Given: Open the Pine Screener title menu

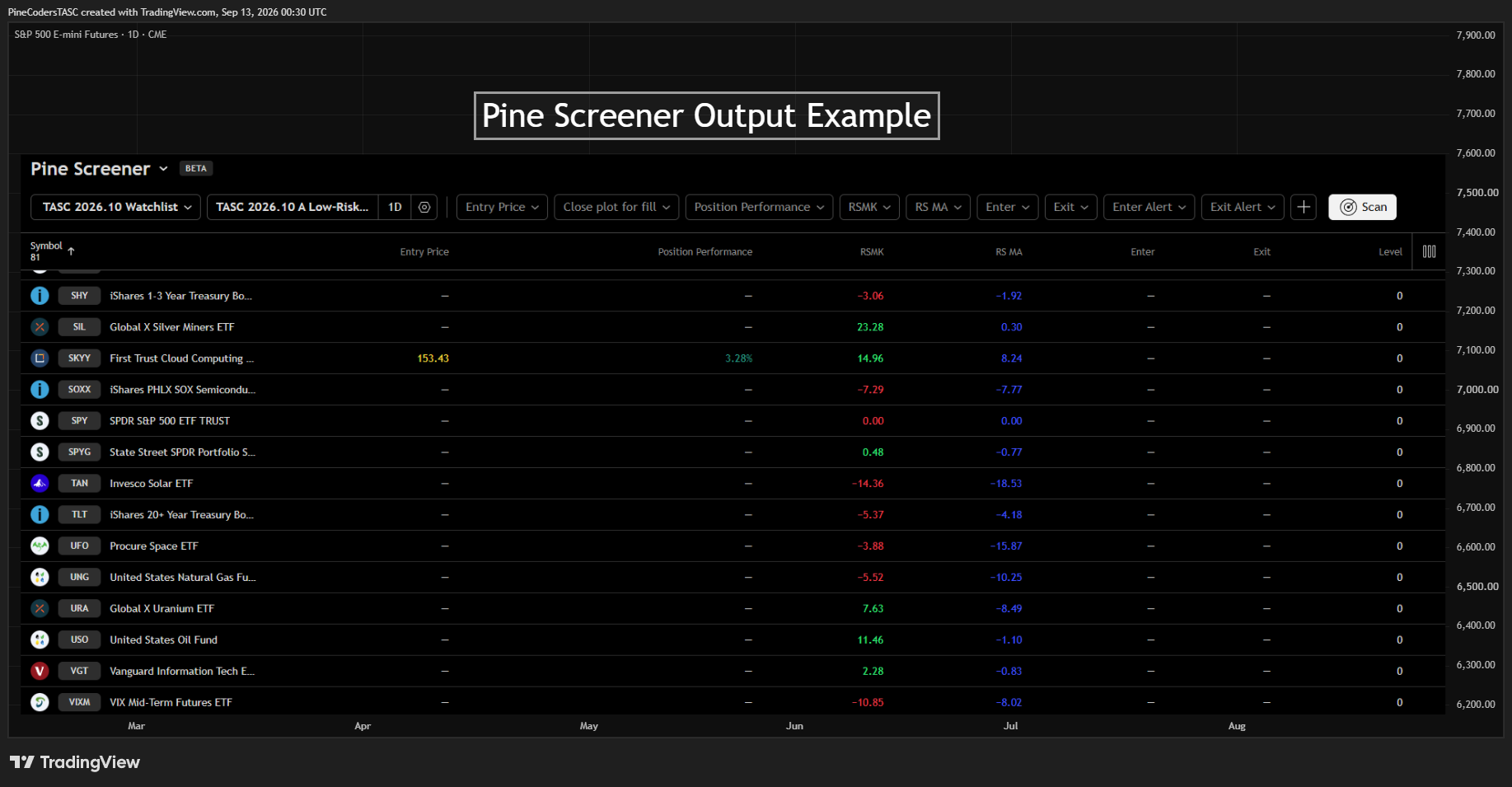Looking at the screenshot, I should 100,169.
